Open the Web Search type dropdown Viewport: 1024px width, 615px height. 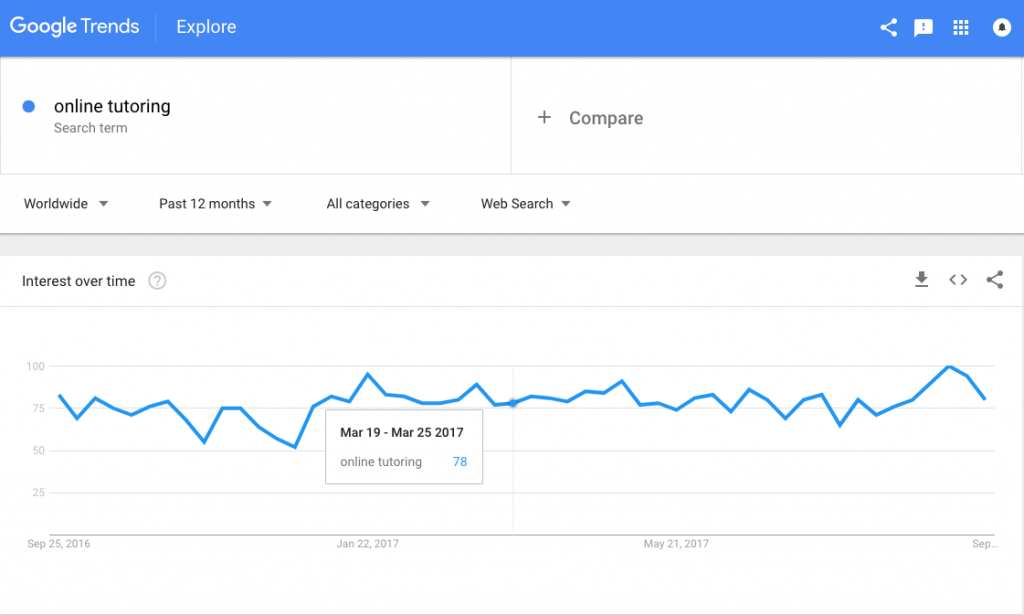point(526,204)
